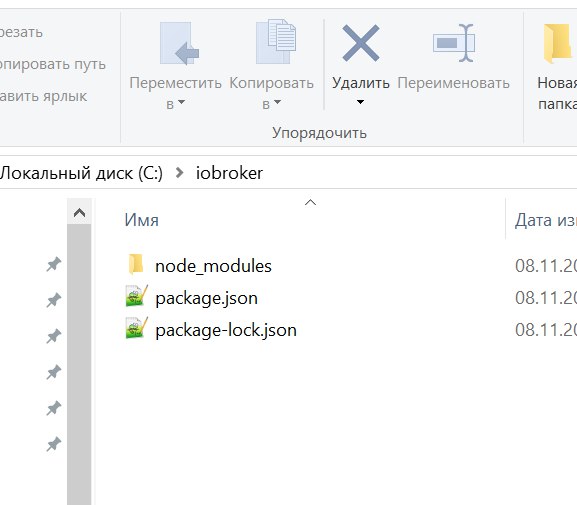Click the Move to icon

(x=179, y=43)
